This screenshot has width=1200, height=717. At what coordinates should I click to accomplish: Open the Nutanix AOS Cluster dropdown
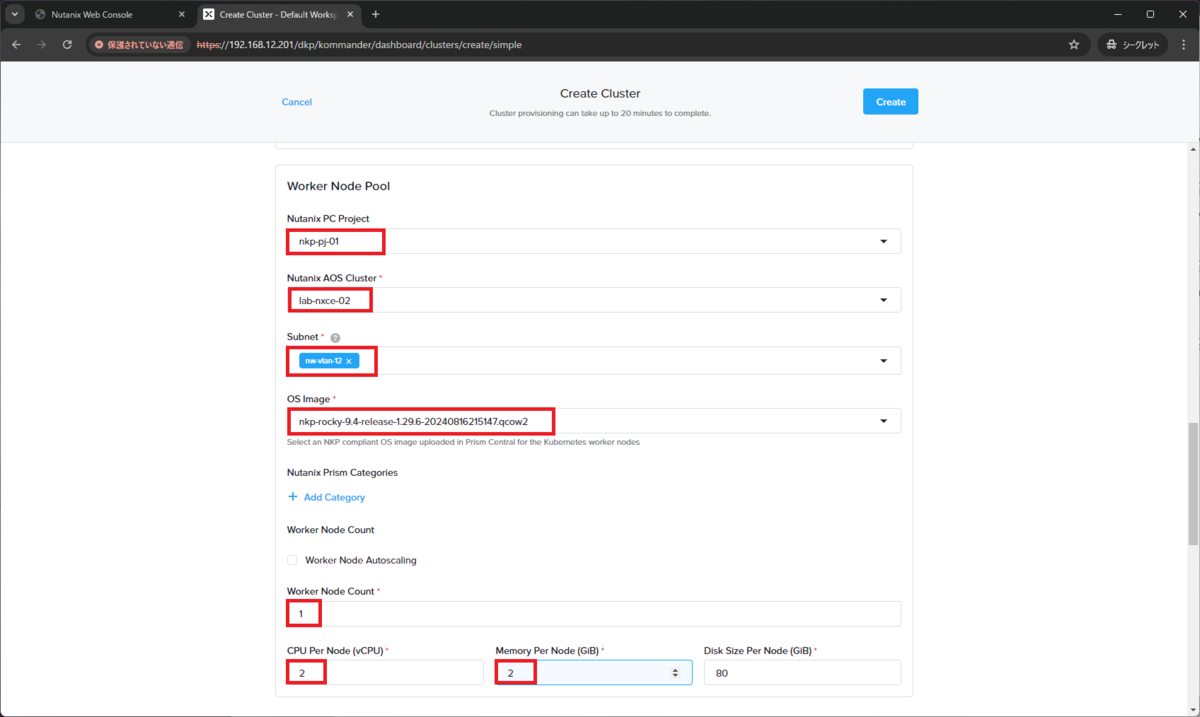click(x=594, y=300)
